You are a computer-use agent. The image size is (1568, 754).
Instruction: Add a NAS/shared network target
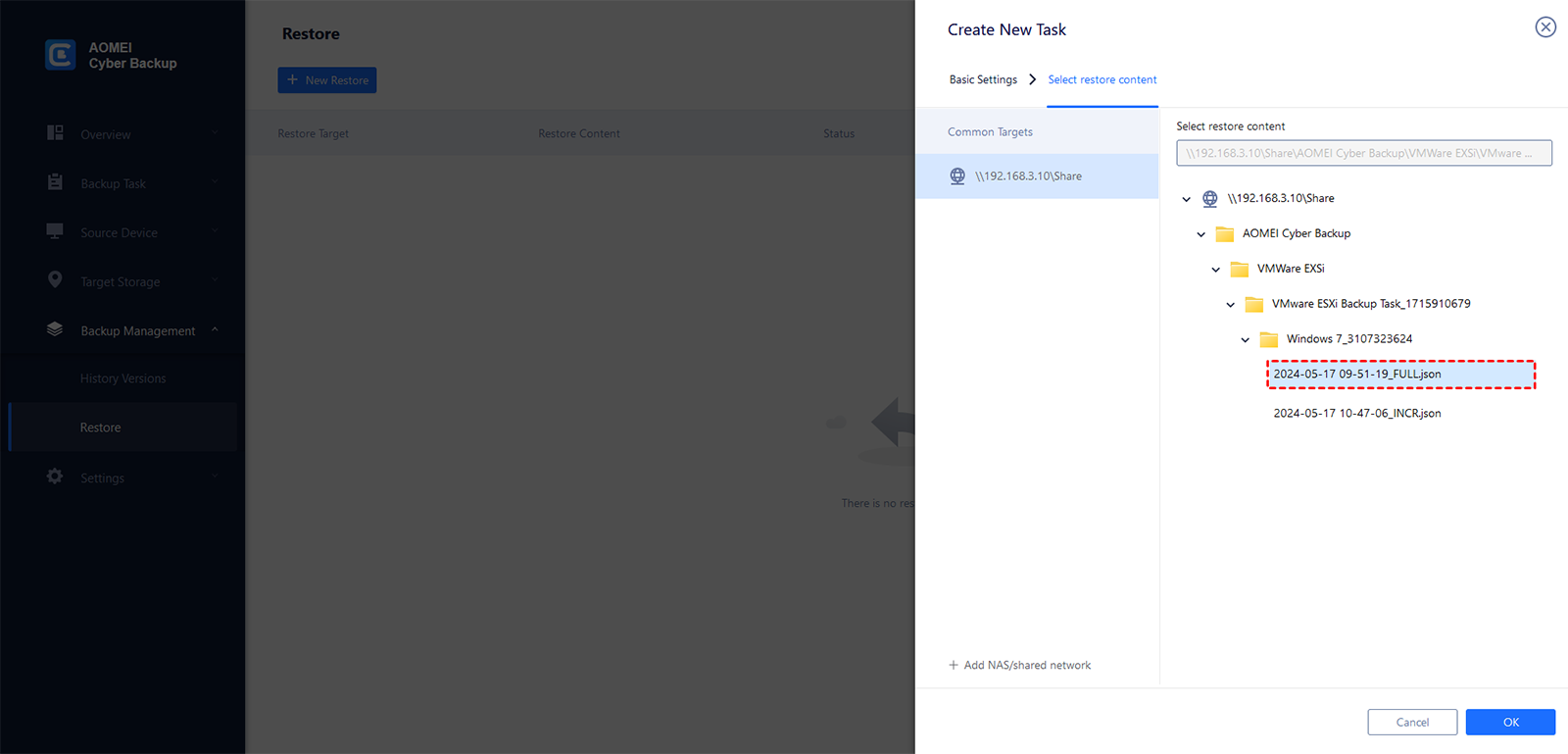point(1019,665)
